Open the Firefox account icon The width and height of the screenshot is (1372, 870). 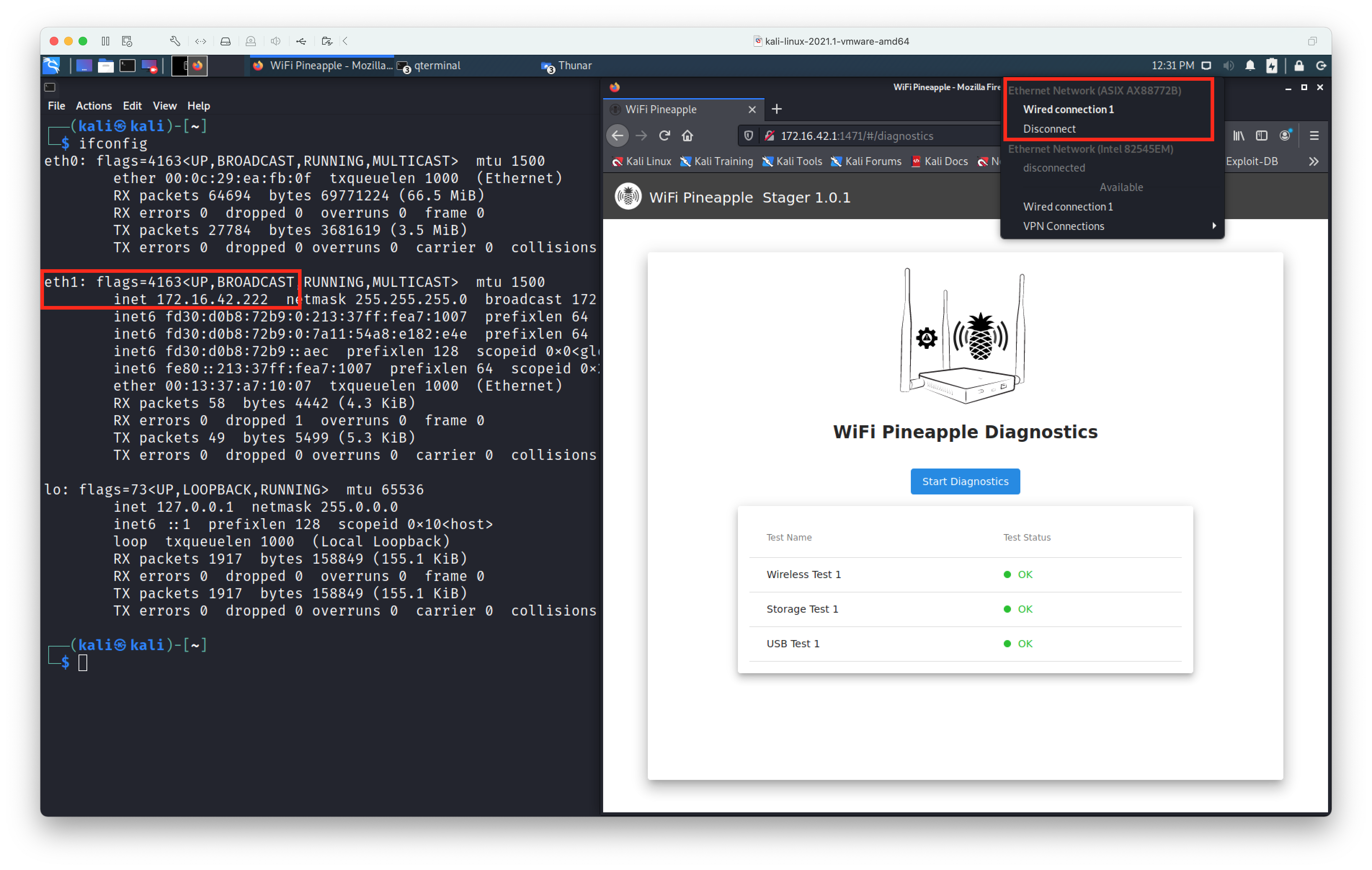[1285, 136]
